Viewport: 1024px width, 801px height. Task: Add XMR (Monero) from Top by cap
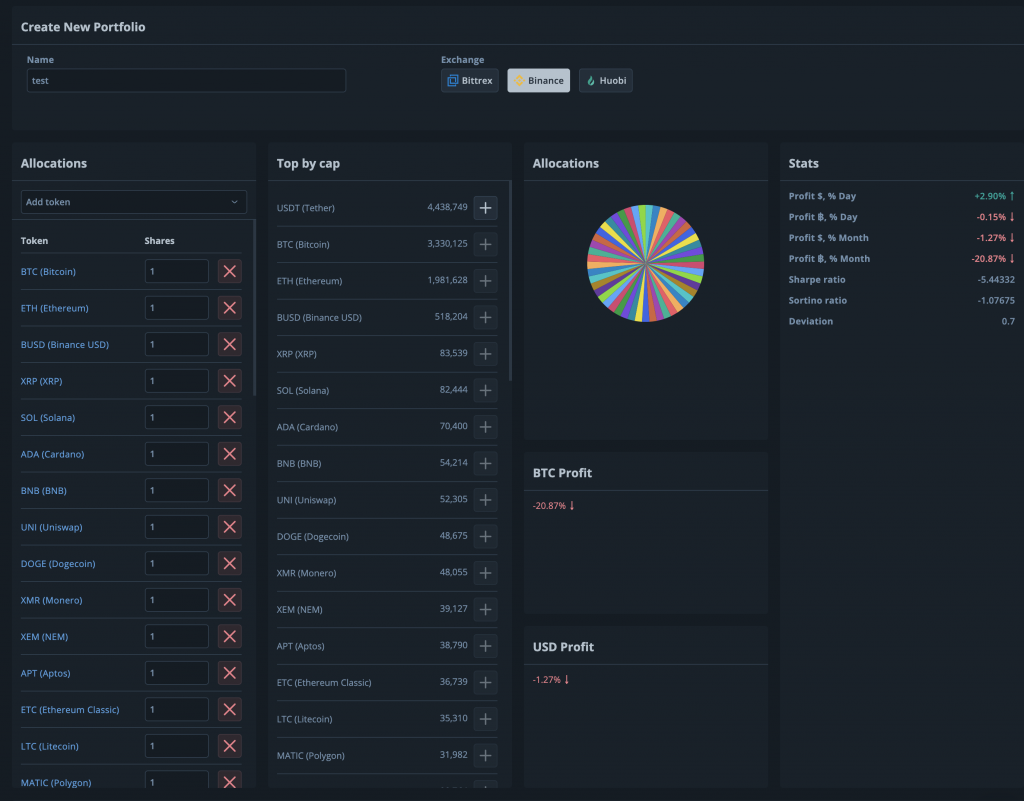click(x=485, y=573)
